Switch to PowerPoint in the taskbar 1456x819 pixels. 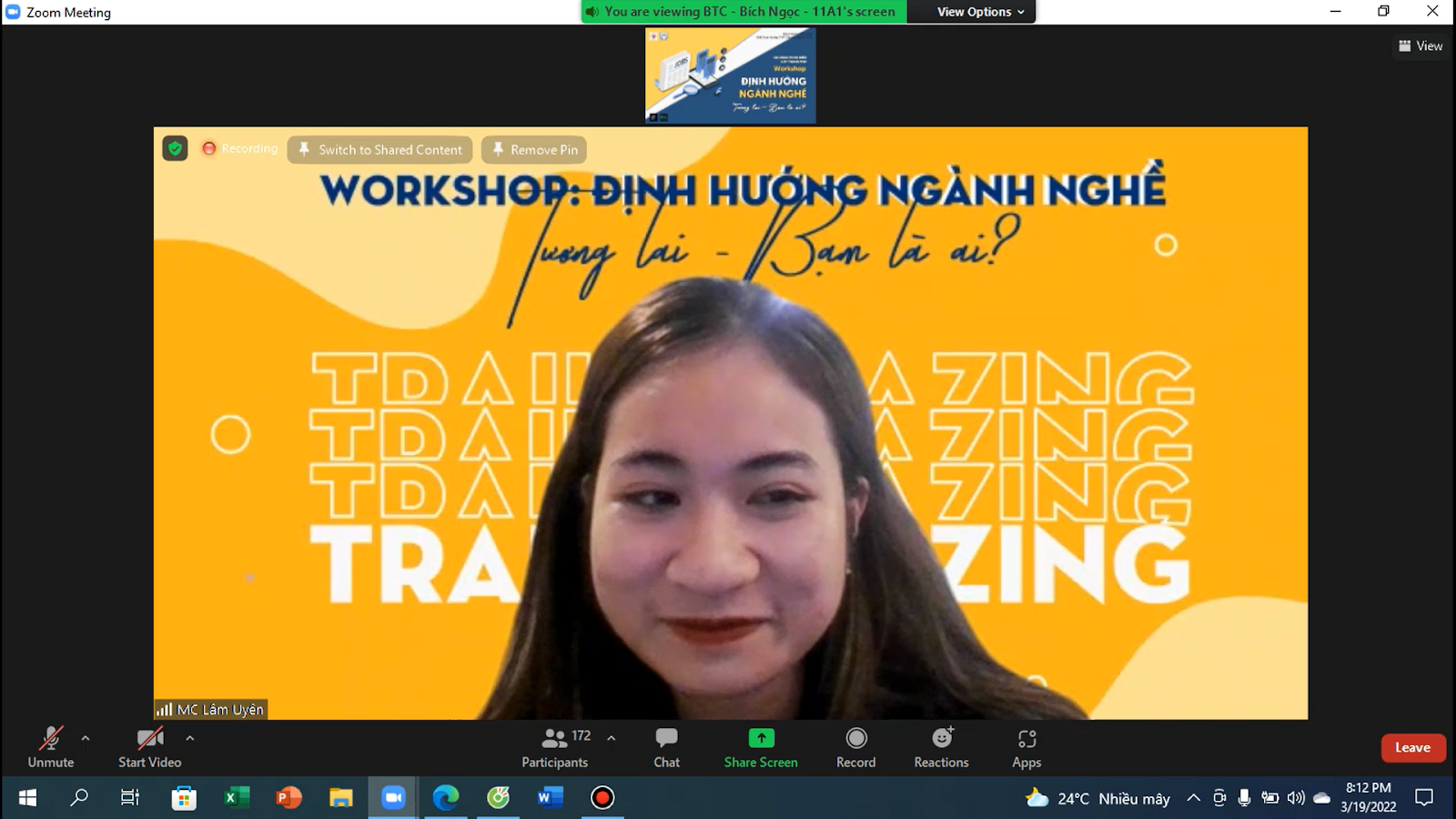pyautogui.click(x=288, y=798)
